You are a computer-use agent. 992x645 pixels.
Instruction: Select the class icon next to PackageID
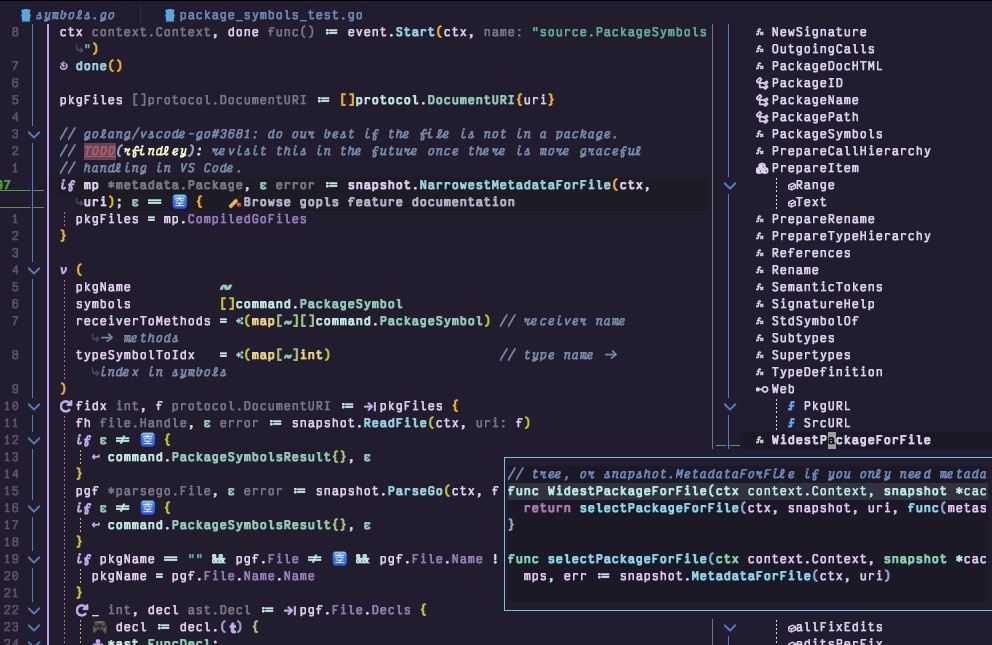[761, 83]
